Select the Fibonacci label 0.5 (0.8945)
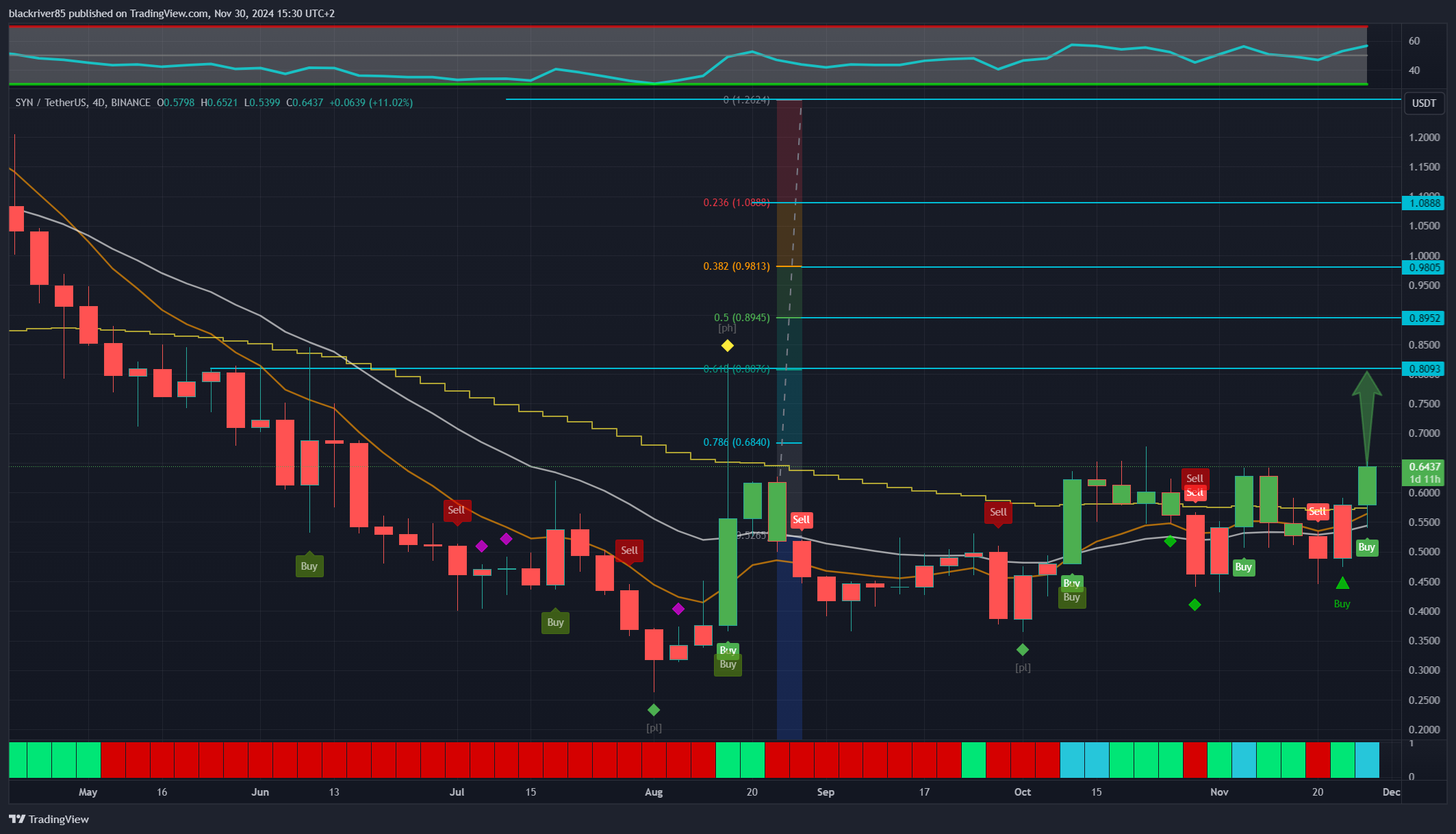This screenshot has width=1456, height=834. point(742,318)
